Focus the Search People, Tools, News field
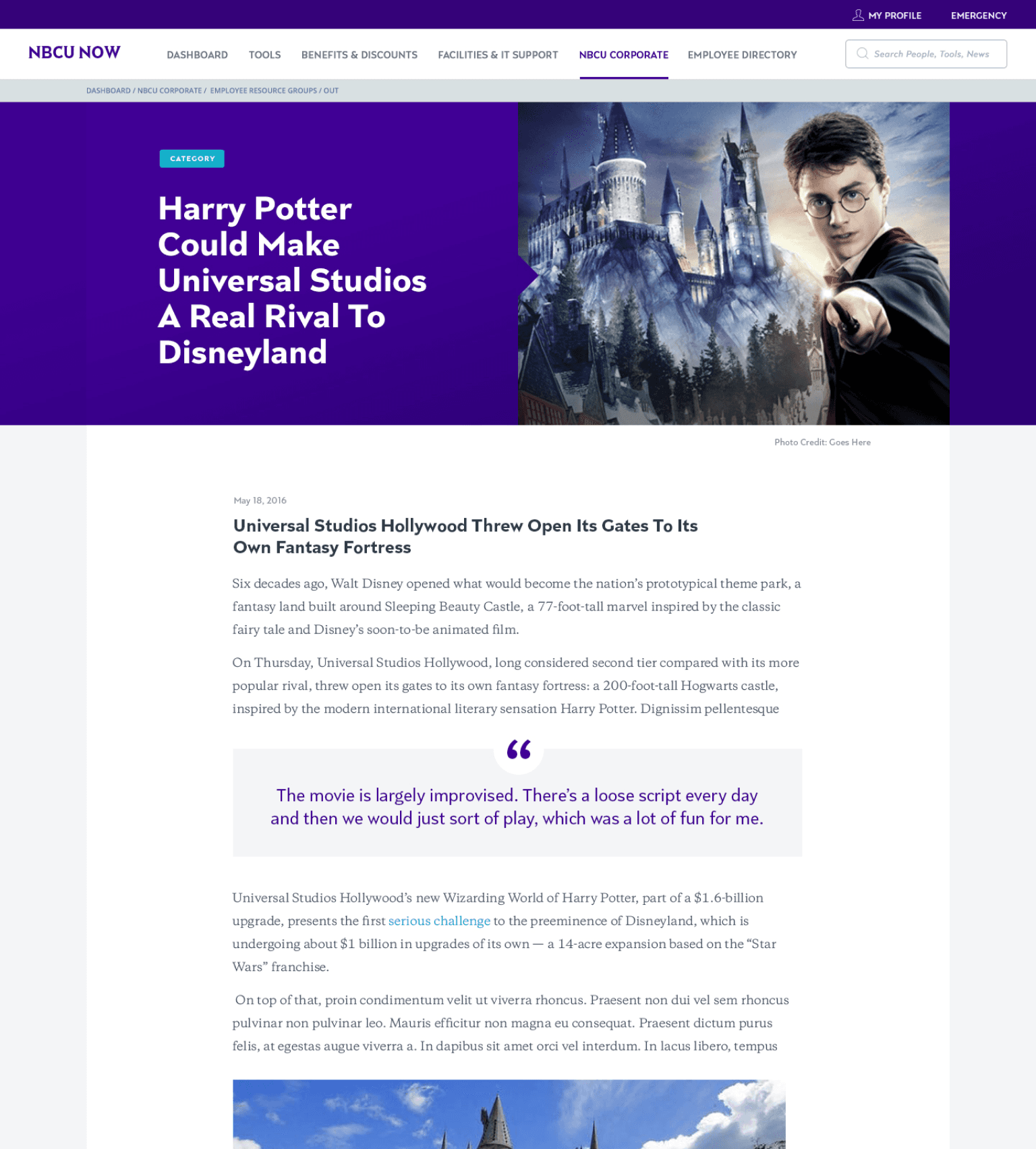This screenshot has width=1036, height=1149. pyautogui.click(x=926, y=54)
